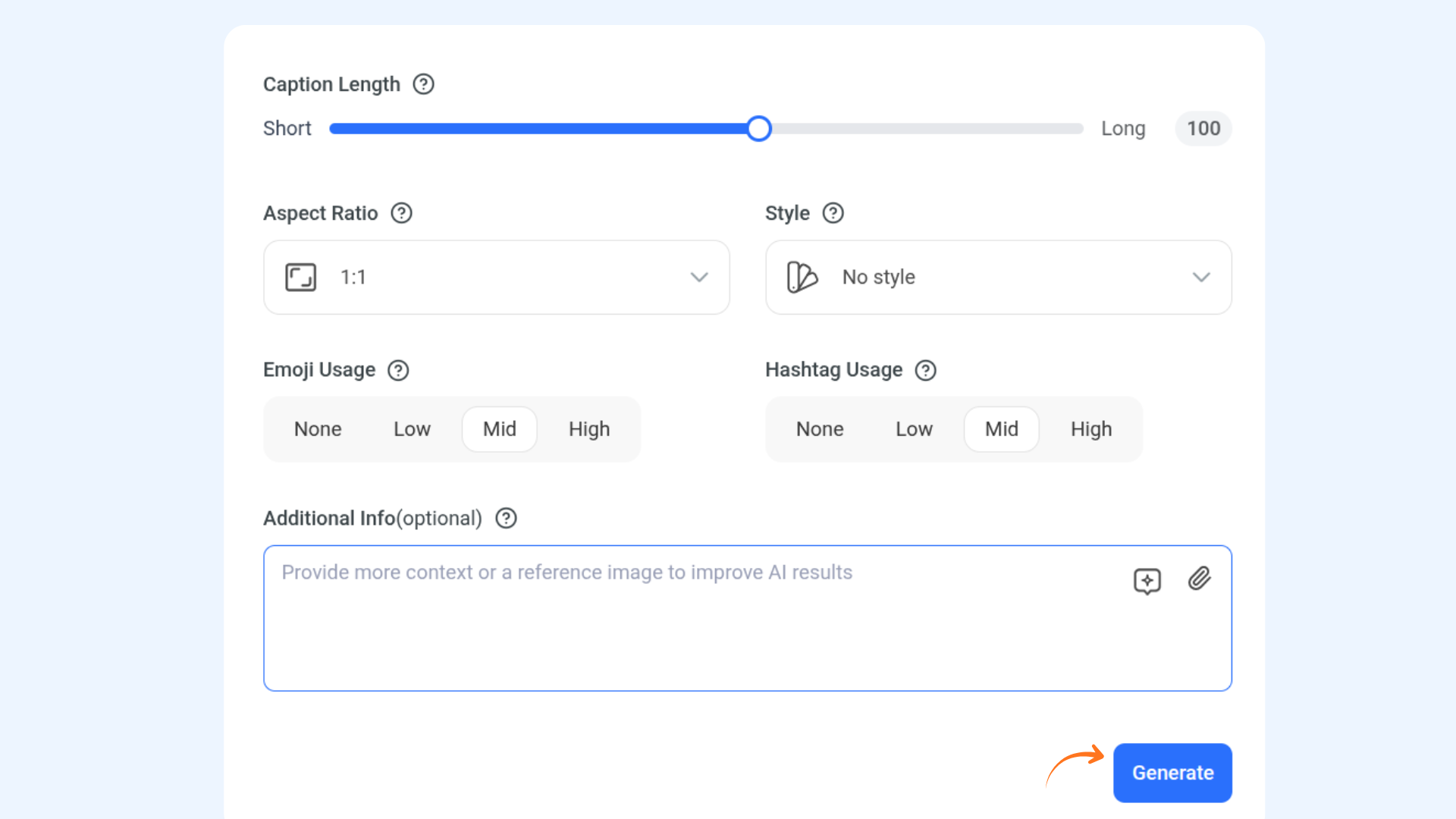
Task: Open the Aspect Ratio 1:1 dropdown
Action: [496, 278]
